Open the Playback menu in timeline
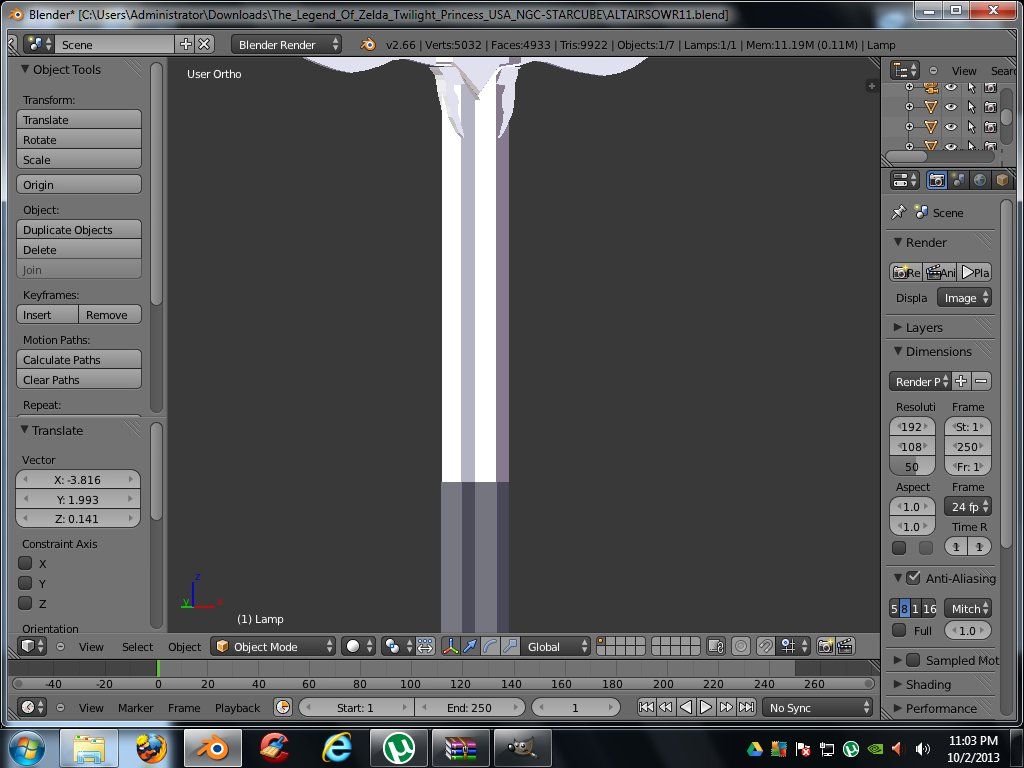The height and width of the screenshot is (768, 1024). (x=237, y=707)
